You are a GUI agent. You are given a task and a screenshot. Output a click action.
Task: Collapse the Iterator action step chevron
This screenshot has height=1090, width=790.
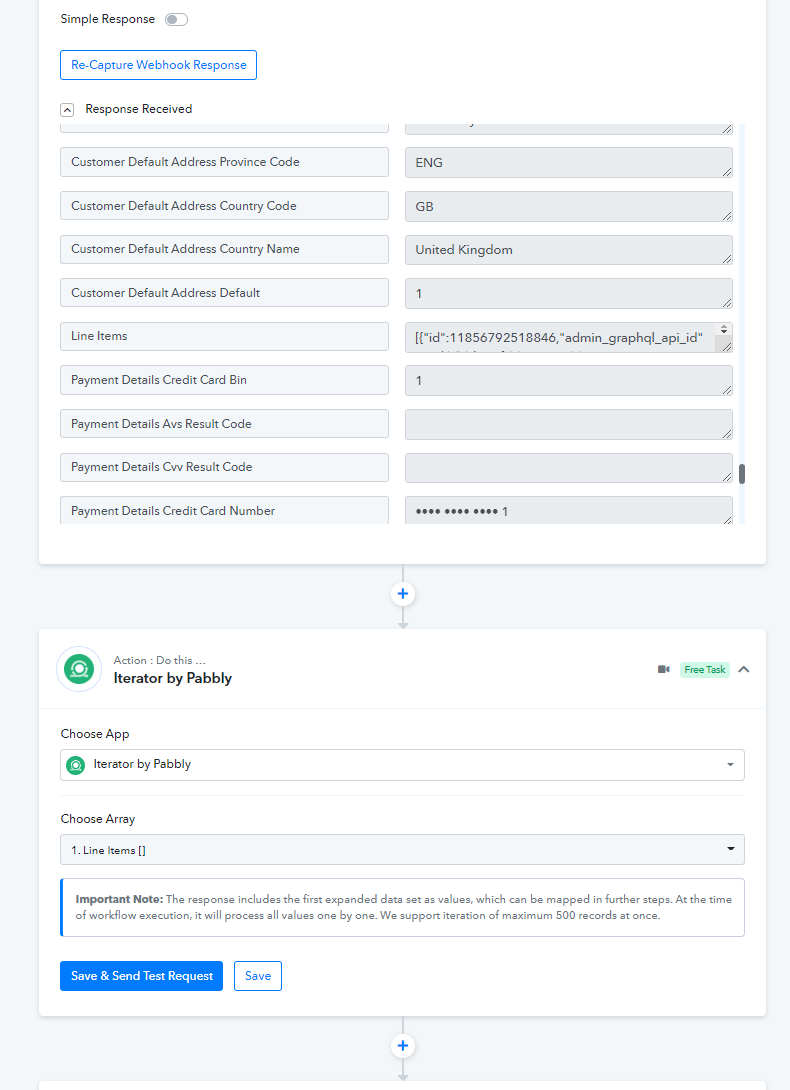[x=743, y=669]
